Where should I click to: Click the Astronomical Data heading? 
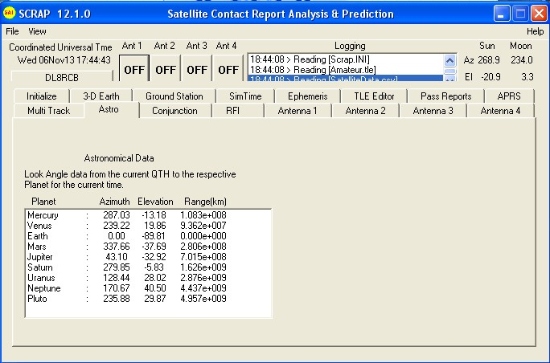pos(119,158)
